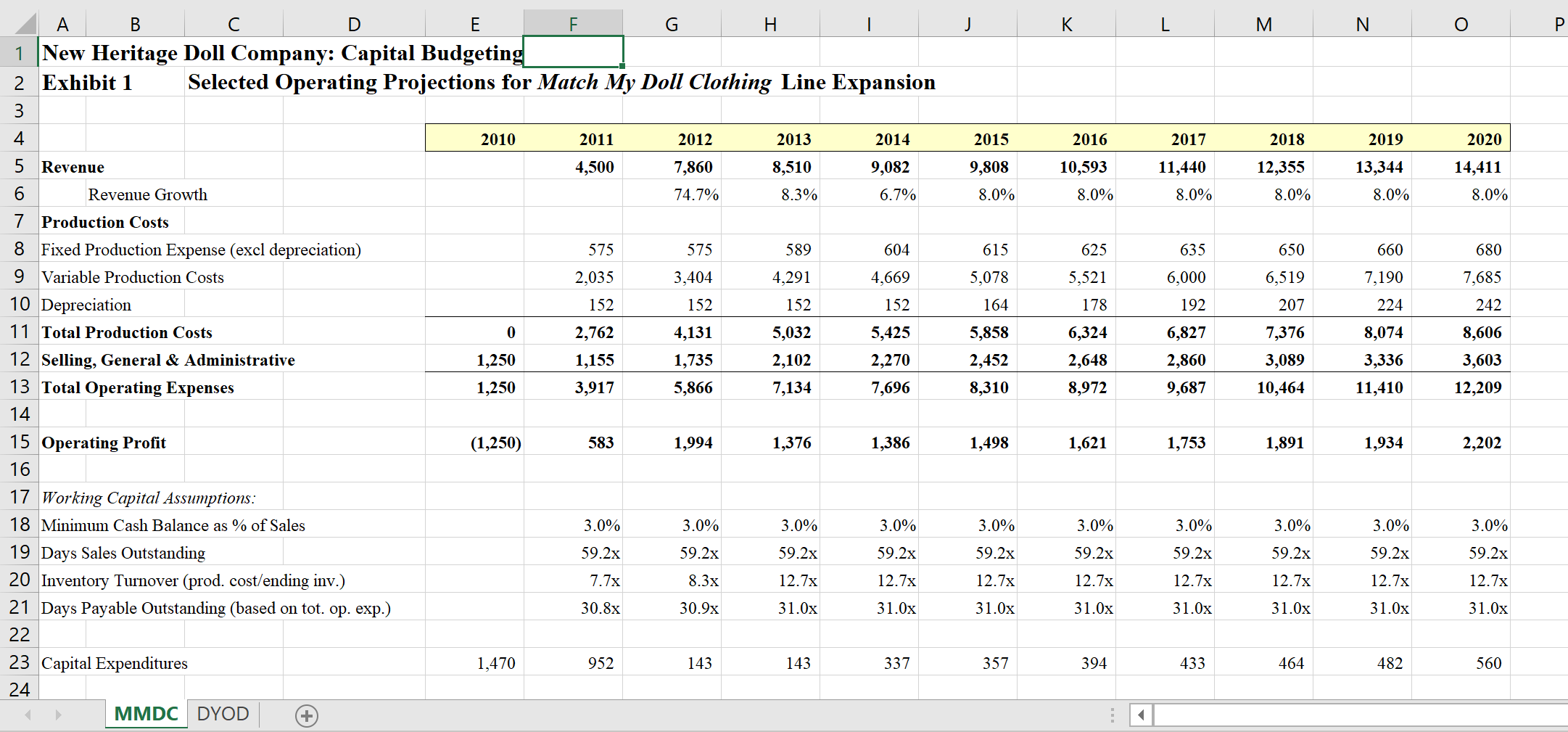1568x732 pixels.
Task: Click 'Days Payable Outstanding' row label
Action: pyautogui.click(x=215, y=608)
